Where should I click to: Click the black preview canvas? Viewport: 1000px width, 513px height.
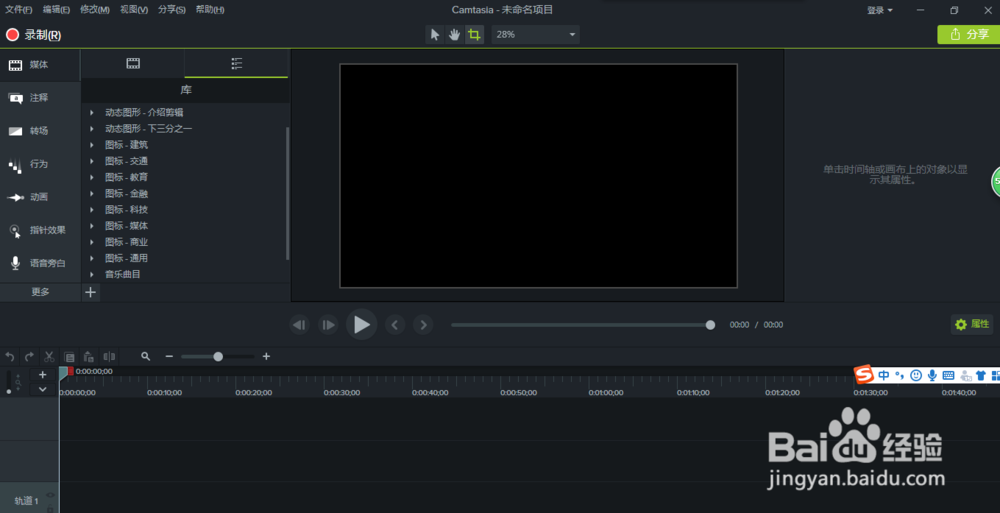click(x=538, y=175)
